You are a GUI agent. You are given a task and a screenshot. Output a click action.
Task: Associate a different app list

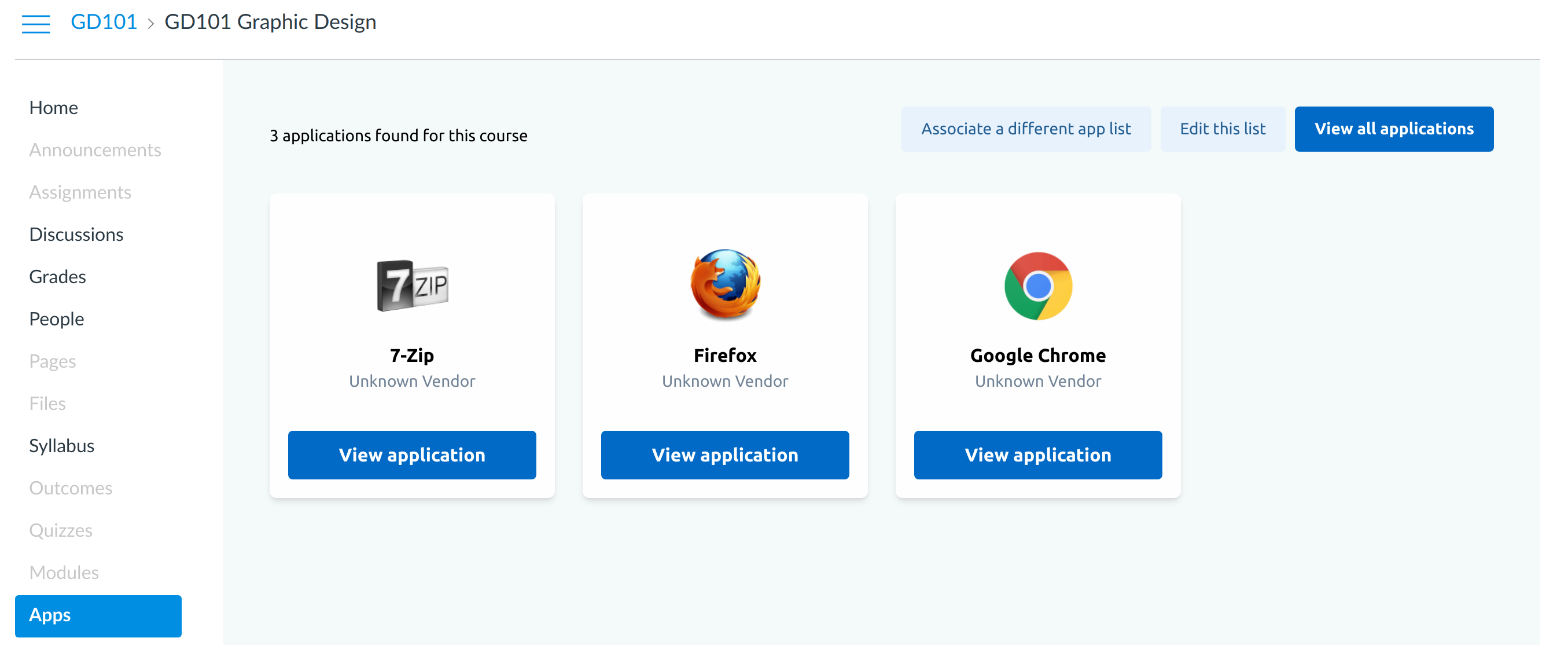click(x=1026, y=129)
